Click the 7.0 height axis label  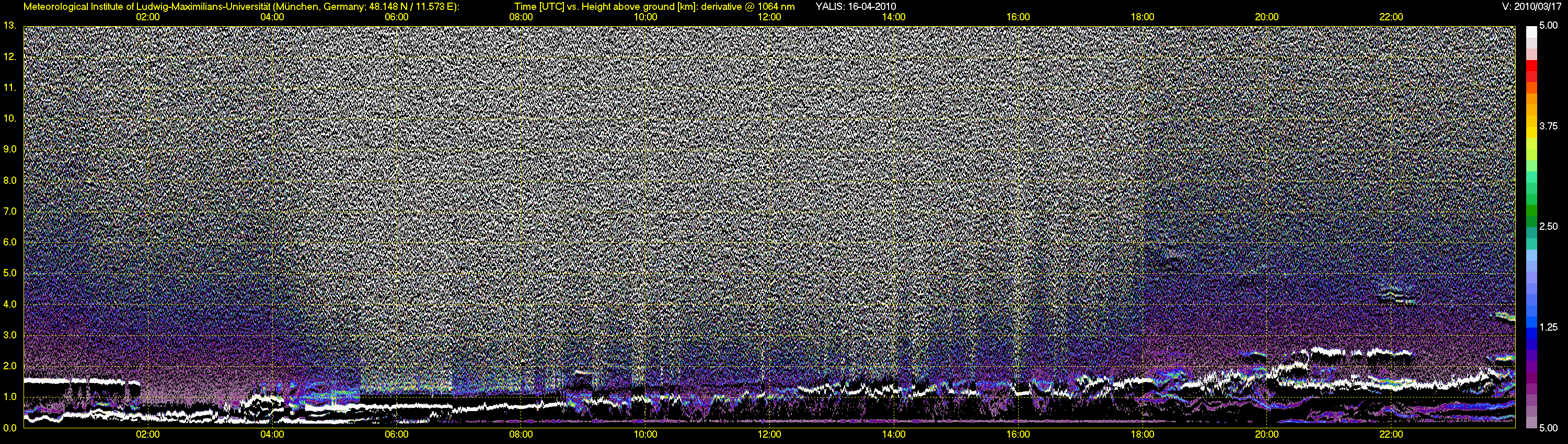pyautogui.click(x=9, y=211)
